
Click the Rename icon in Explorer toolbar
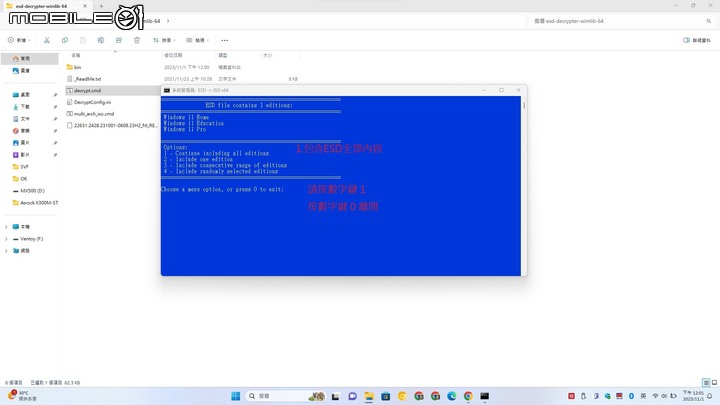tap(101, 40)
